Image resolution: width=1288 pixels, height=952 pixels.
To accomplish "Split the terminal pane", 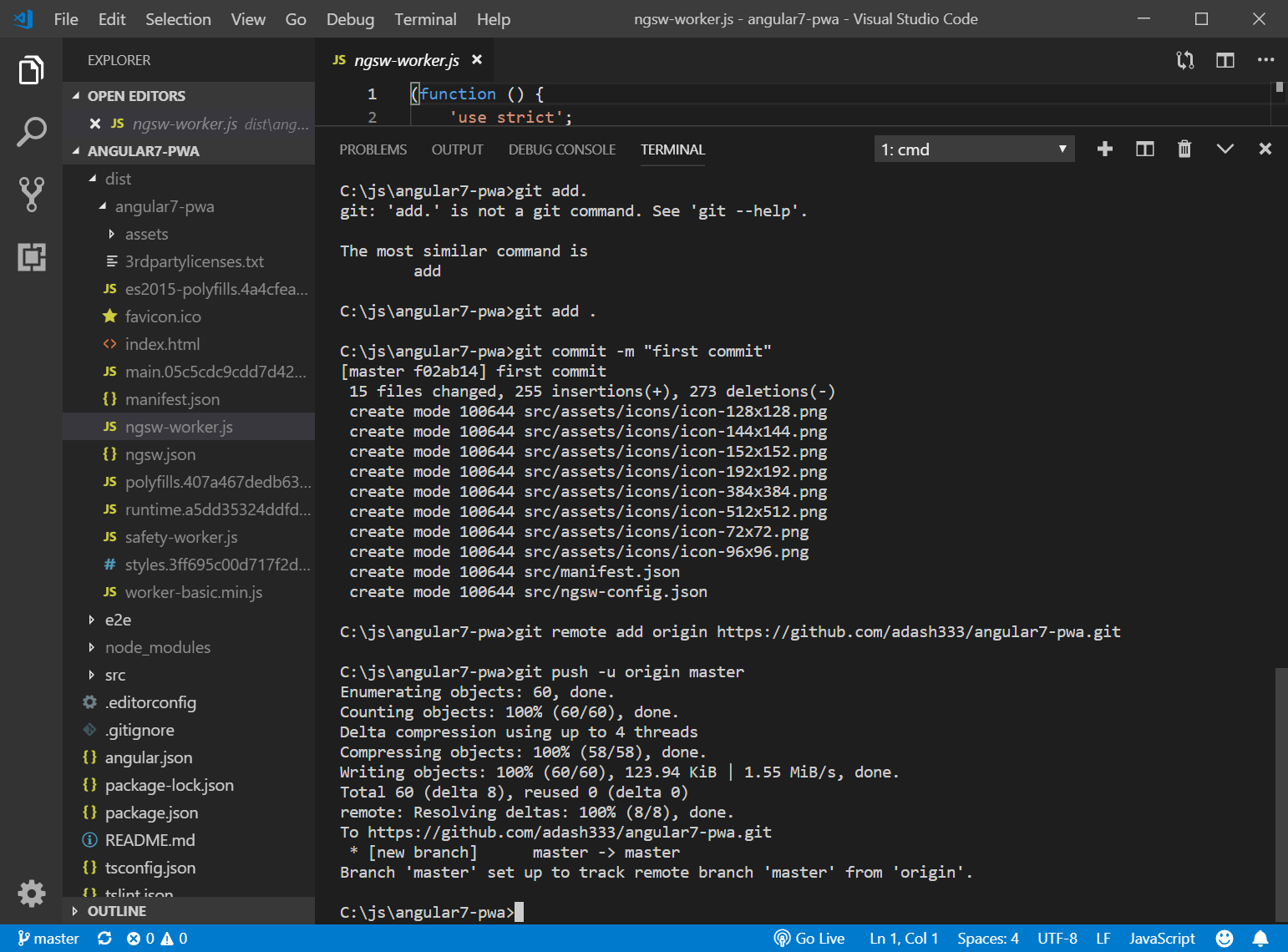I will coord(1144,149).
